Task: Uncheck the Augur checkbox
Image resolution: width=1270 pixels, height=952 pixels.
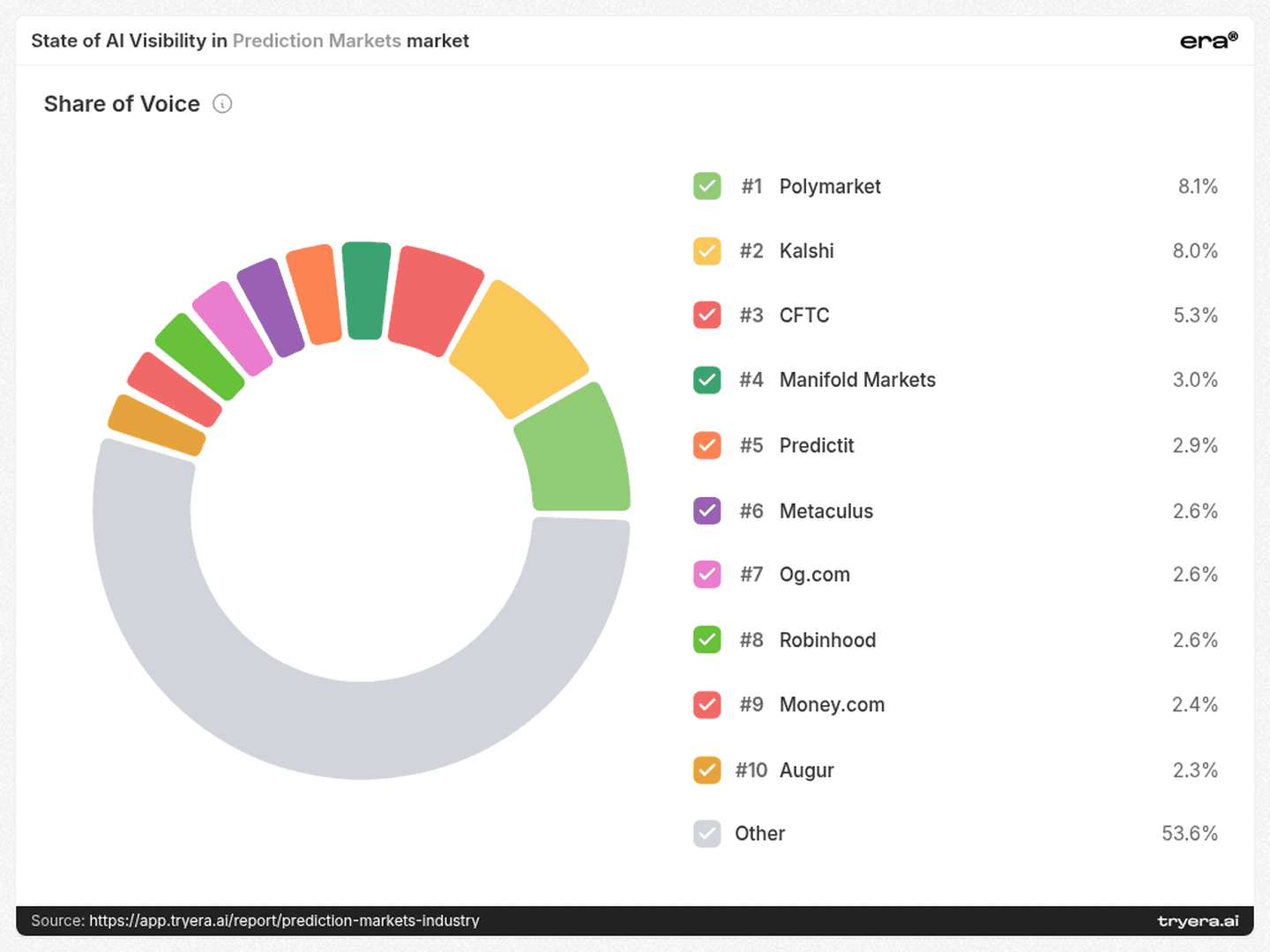Action: 707,770
